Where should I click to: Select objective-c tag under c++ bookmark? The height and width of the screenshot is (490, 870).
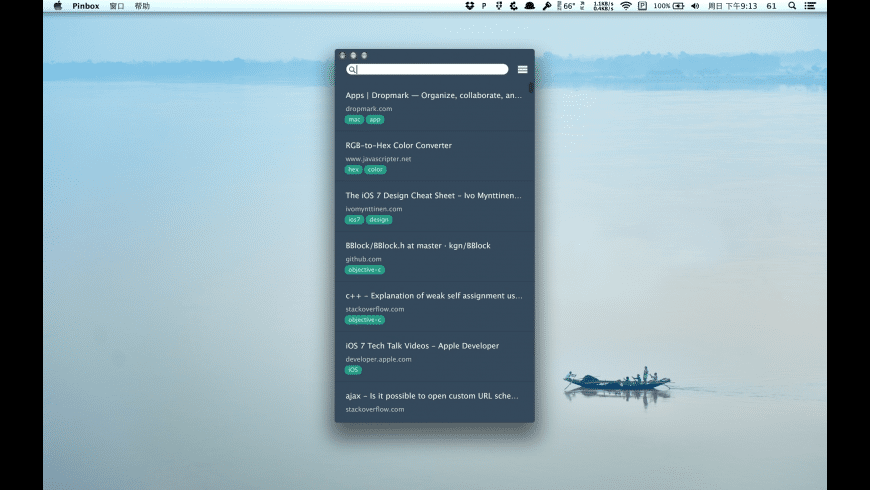tap(365, 320)
